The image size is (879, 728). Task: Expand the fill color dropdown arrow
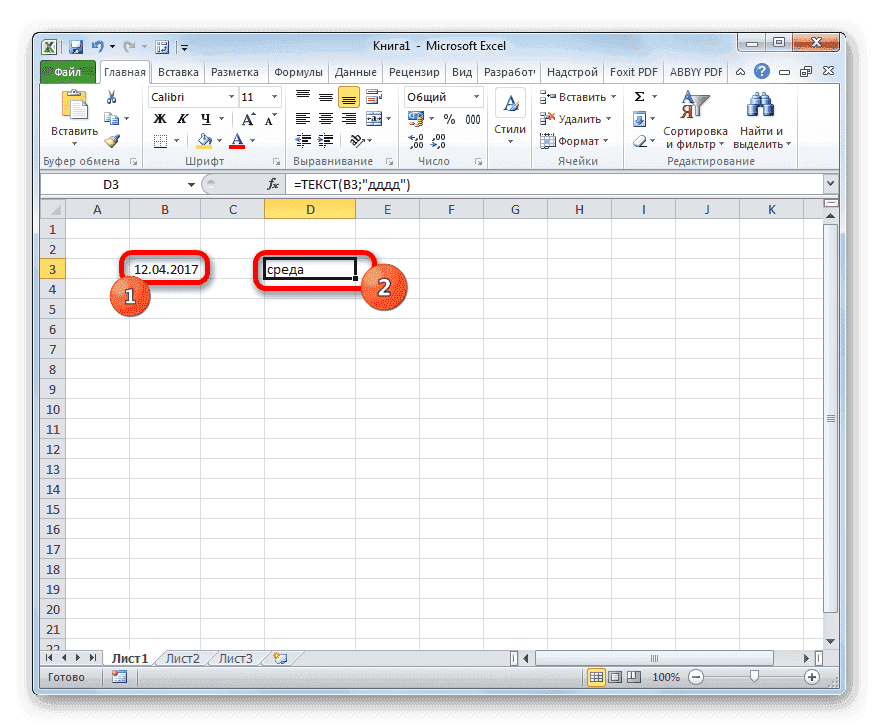219,139
